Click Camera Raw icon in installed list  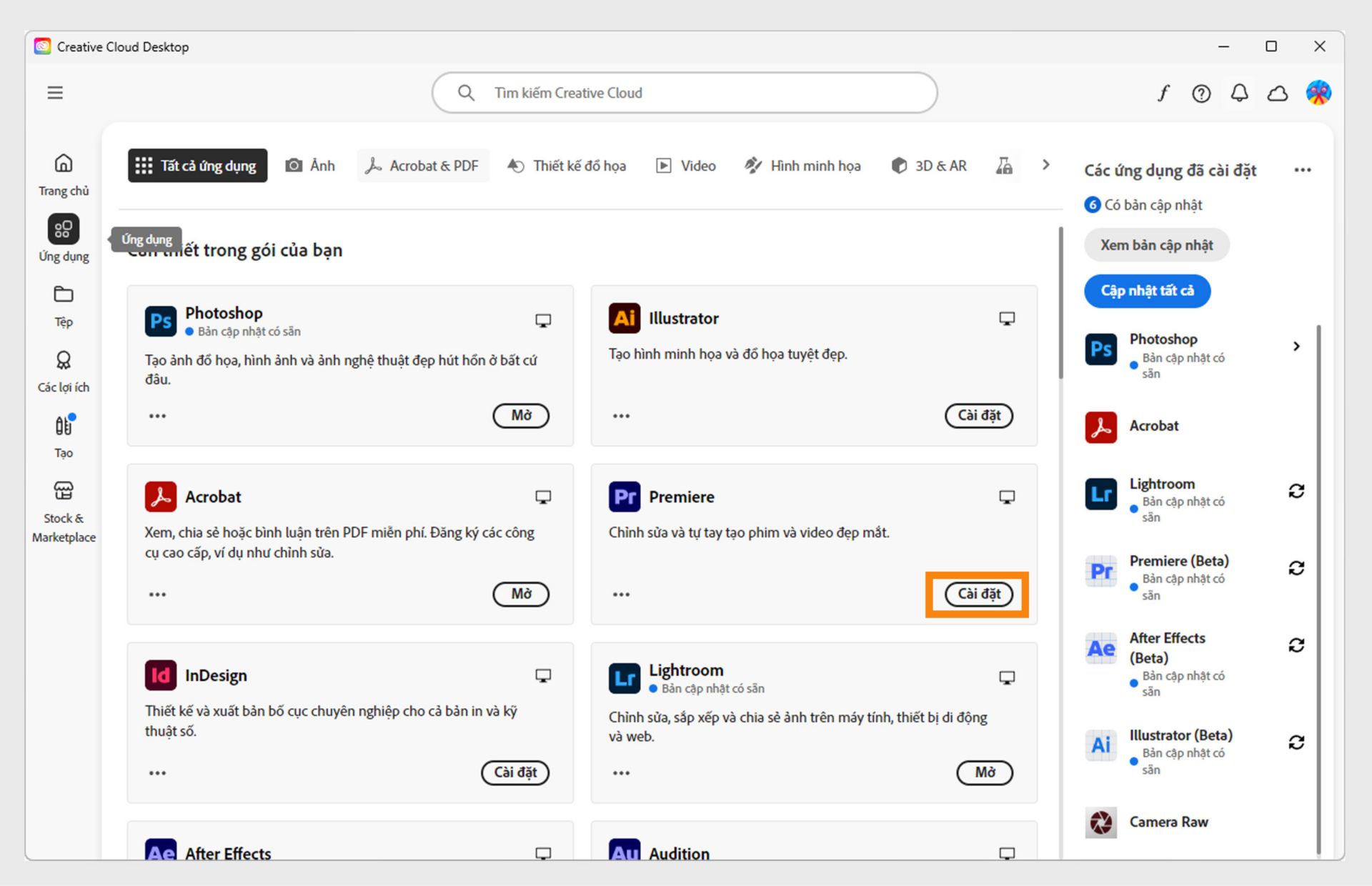pos(1101,822)
